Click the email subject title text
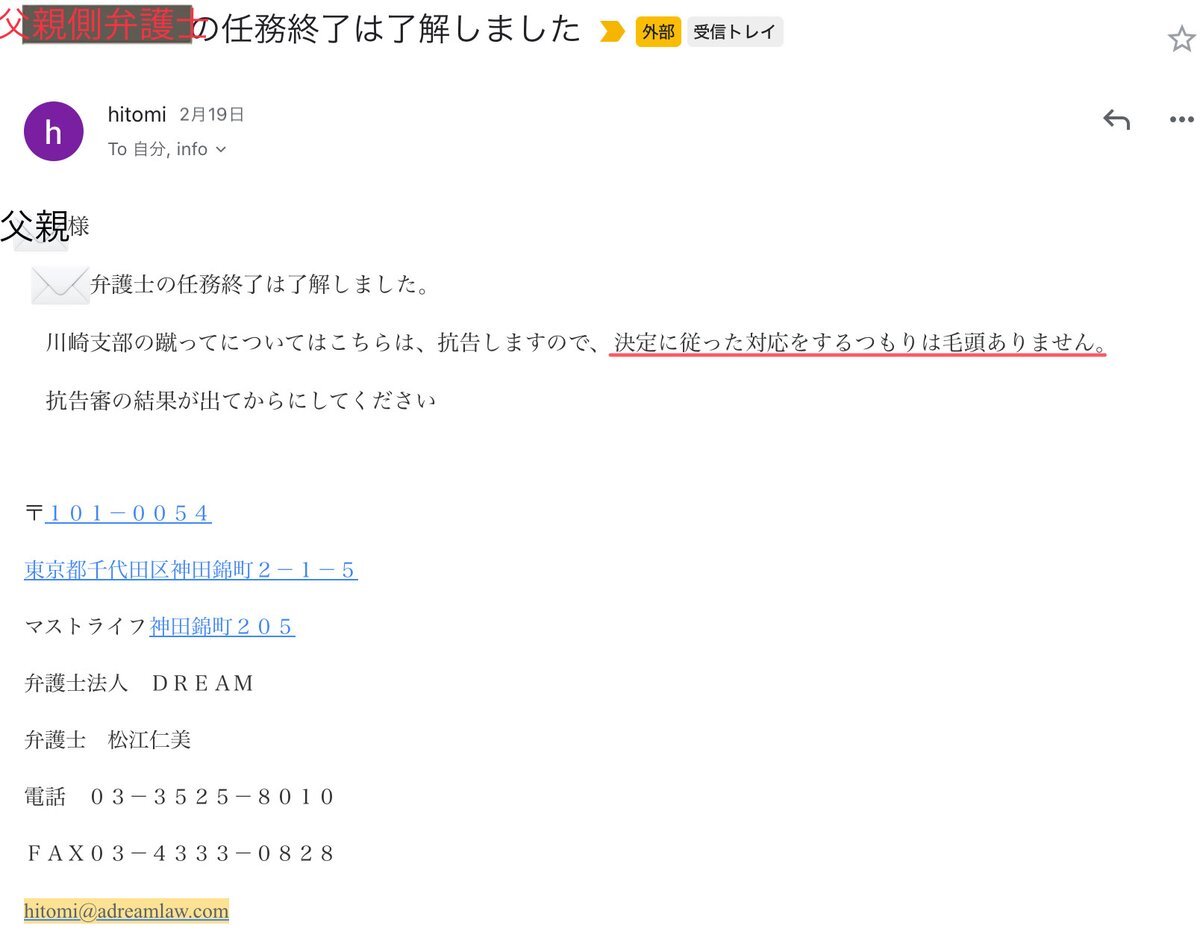This screenshot has height=949, width=1200. tap(291, 27)
